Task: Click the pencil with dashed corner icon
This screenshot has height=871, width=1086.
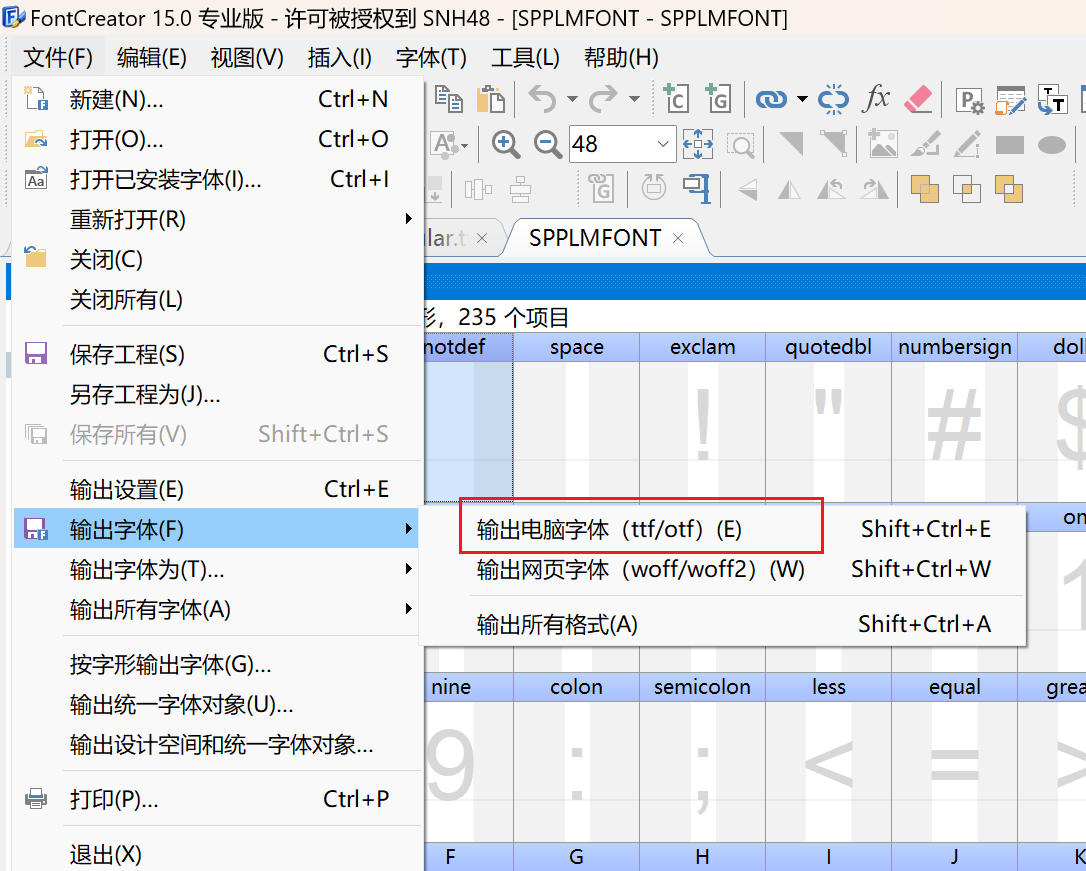Action: click(x=967, y=144)
